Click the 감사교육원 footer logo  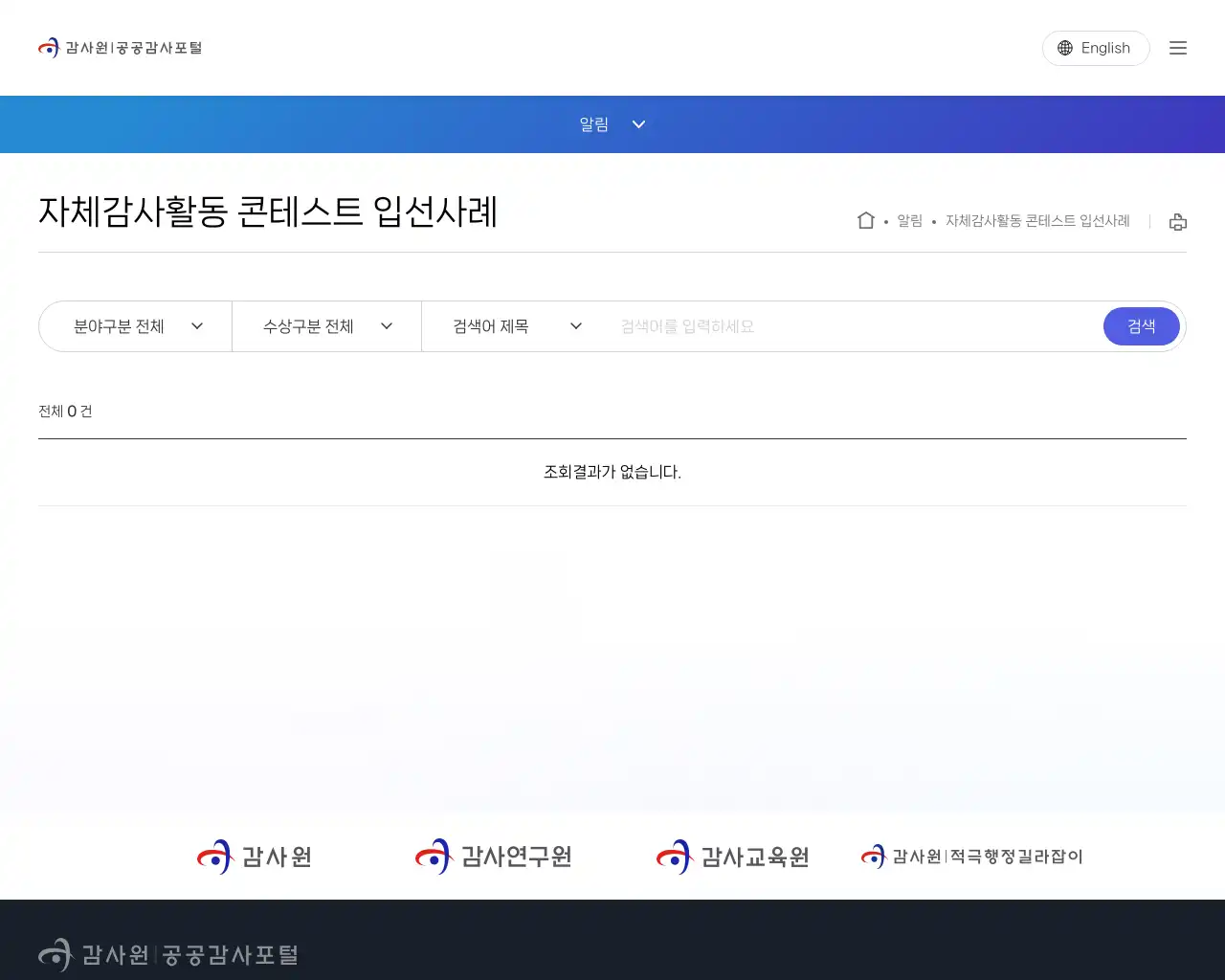coord(731,857)
